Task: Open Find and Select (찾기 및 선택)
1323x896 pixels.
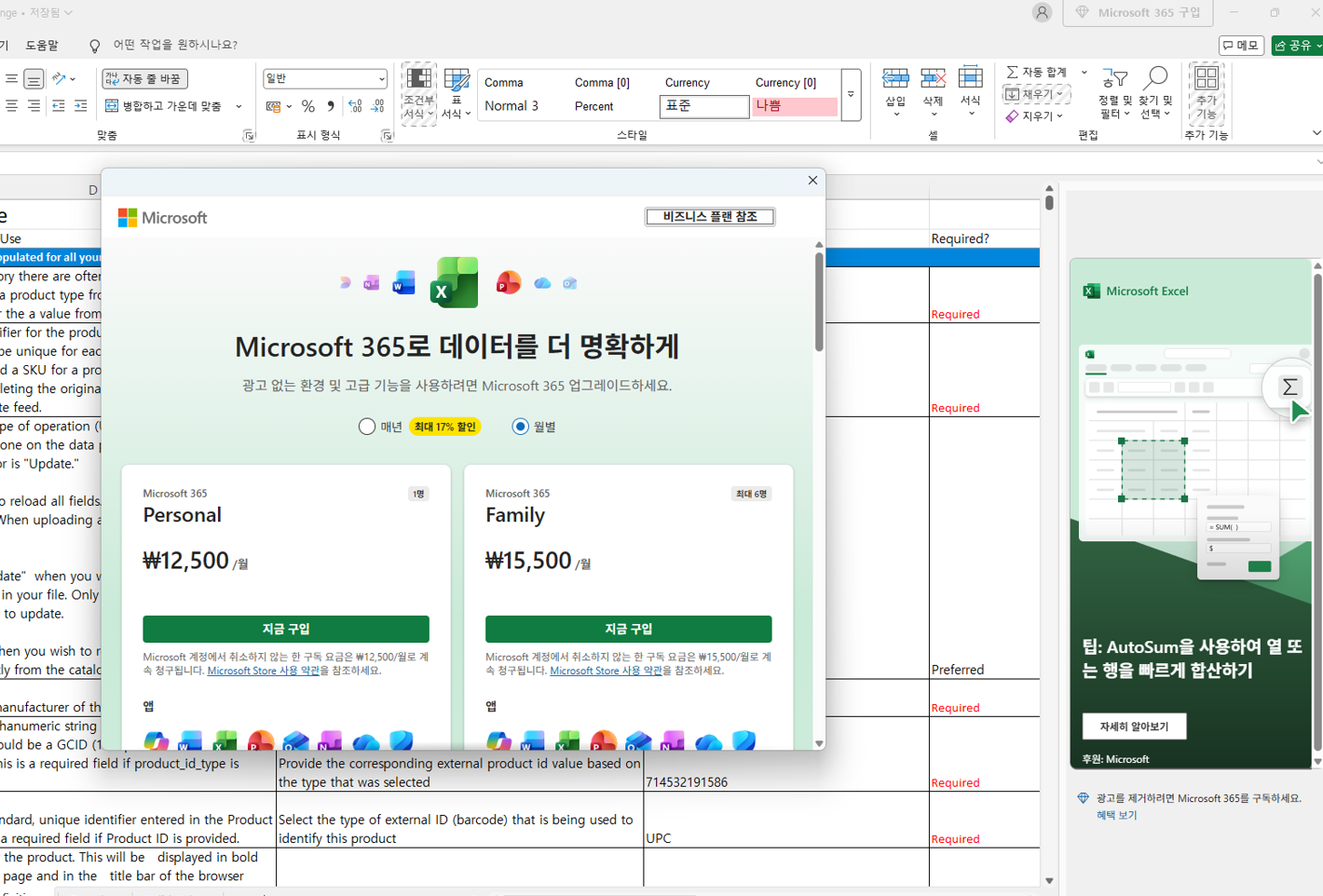Action: click(x=1155, y=93)
